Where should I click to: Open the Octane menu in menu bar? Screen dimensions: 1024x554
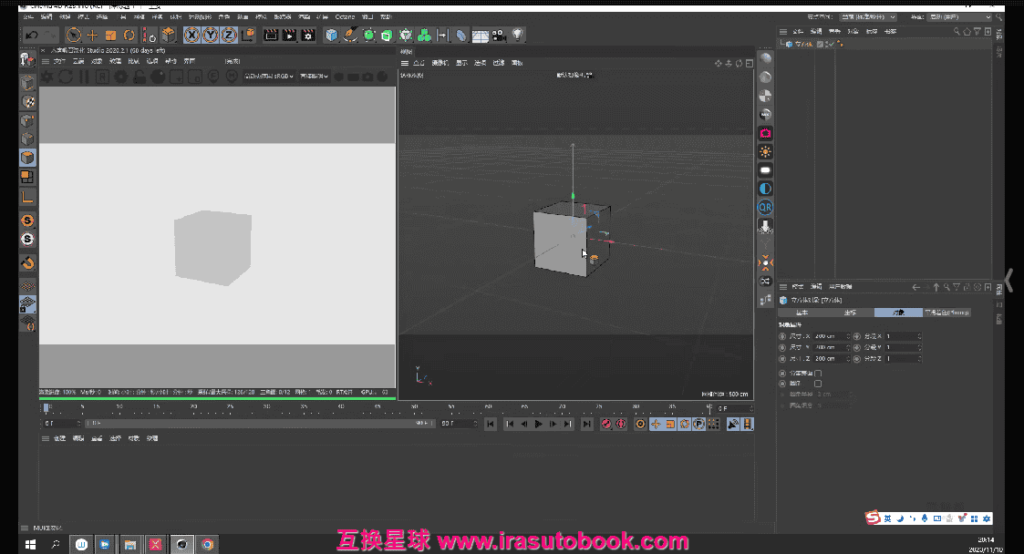345,17
